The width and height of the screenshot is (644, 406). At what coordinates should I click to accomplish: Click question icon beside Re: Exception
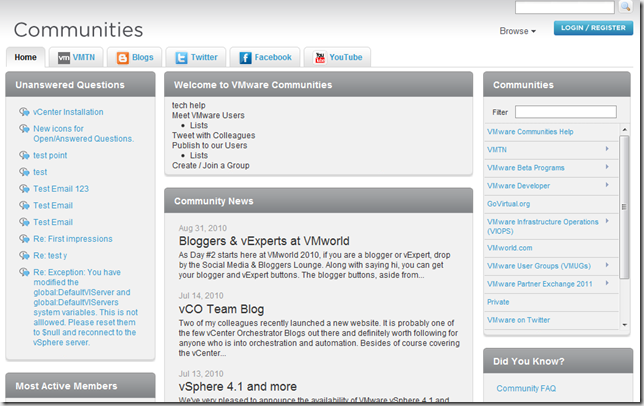24,272
